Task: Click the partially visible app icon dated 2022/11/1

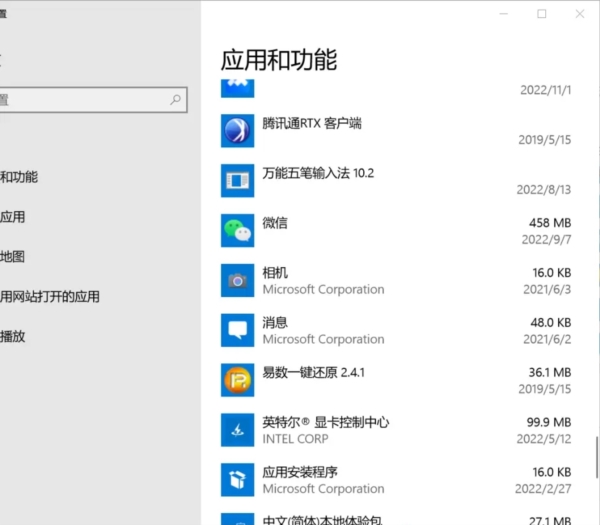Action: point(237,88)
